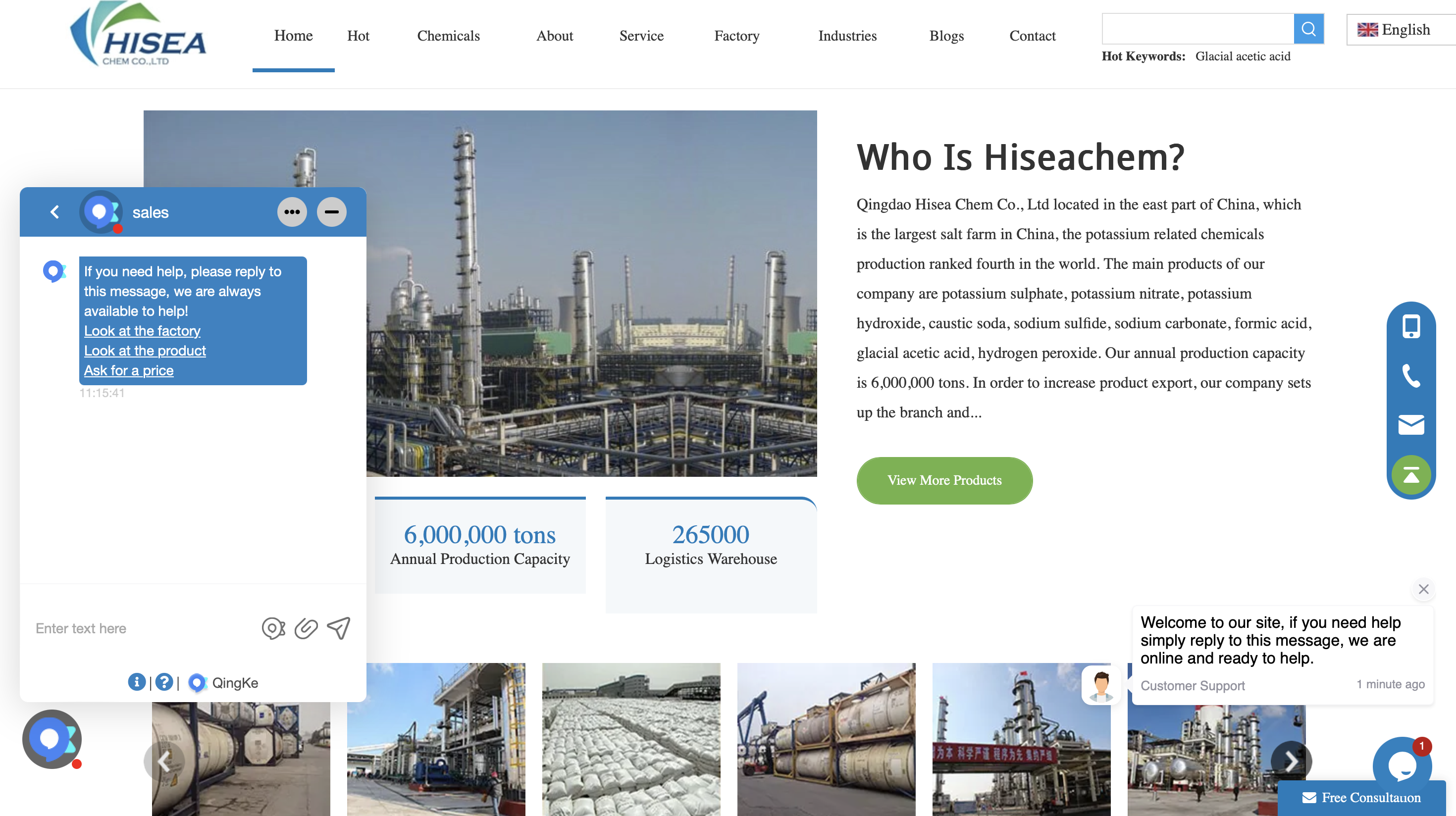This screenshot has height=816, width=1456.
Task: Open chat options three-dot menu
Action: [x=292, y=212]
